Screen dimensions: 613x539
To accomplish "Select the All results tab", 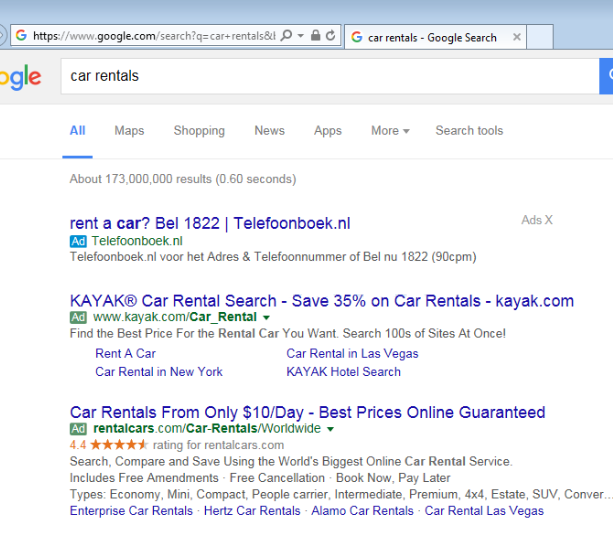I will click(77, 131).
